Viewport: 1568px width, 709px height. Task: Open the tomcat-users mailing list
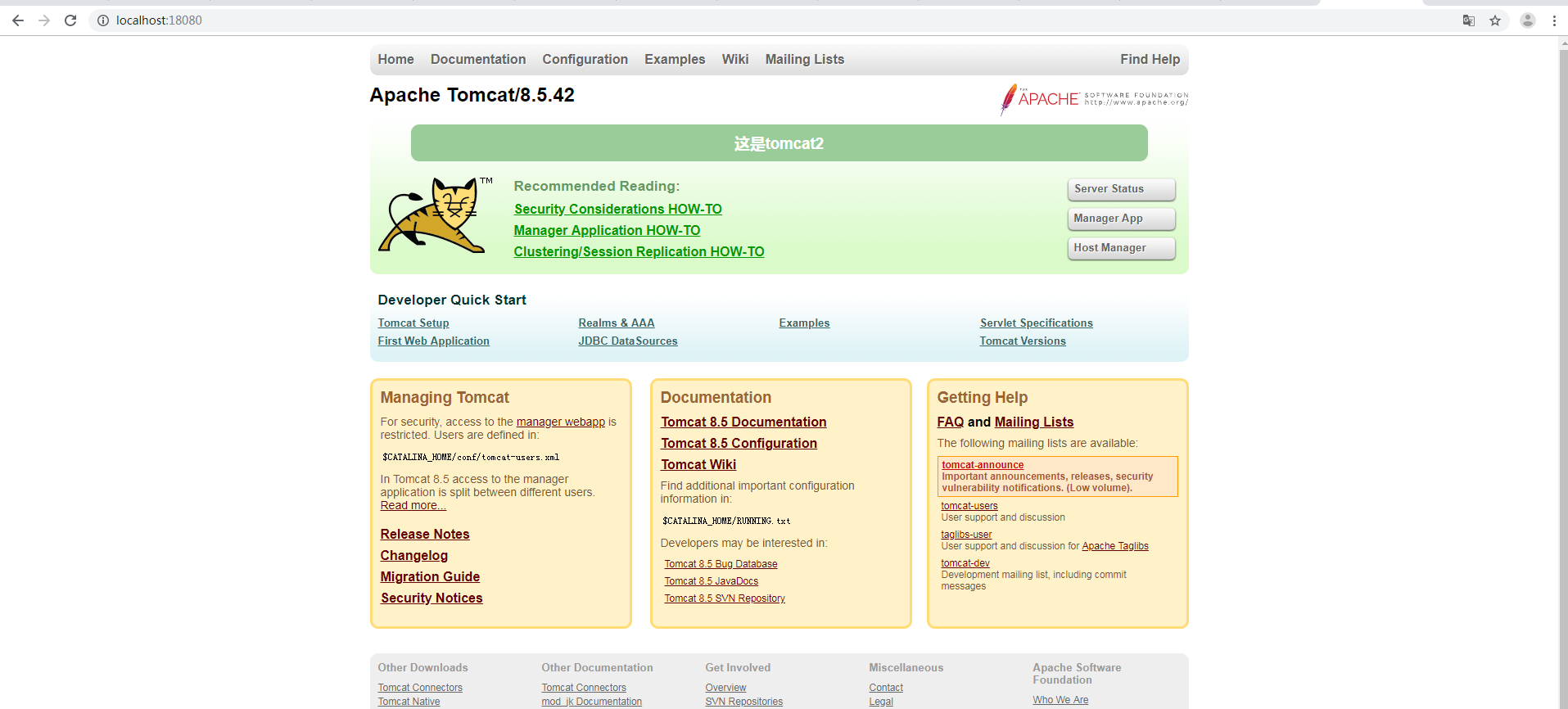pyautogui.click(x=969, y=506)
